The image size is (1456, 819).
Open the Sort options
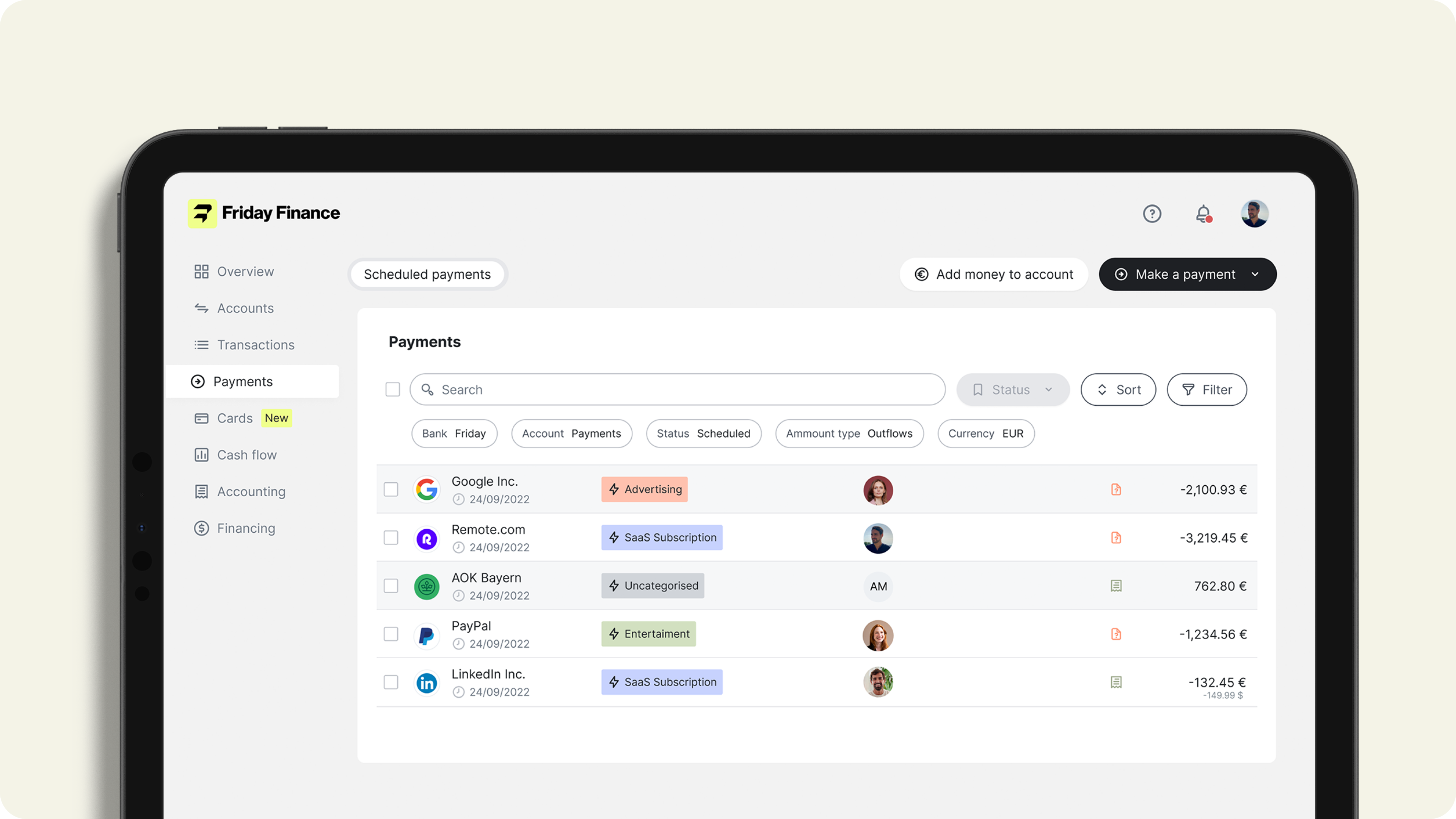tap(1118, 389)
